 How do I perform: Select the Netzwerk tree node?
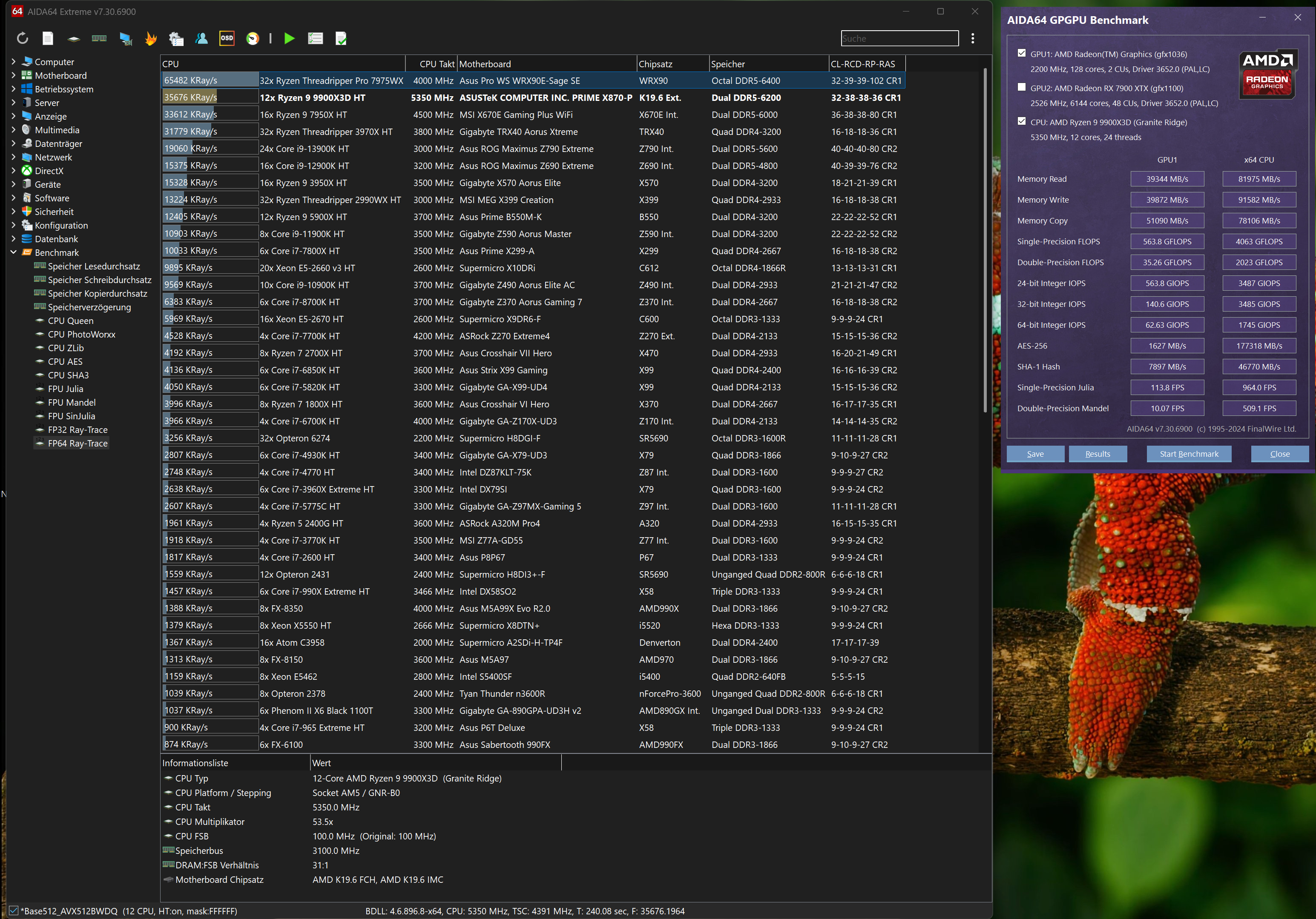coord(53,157)
